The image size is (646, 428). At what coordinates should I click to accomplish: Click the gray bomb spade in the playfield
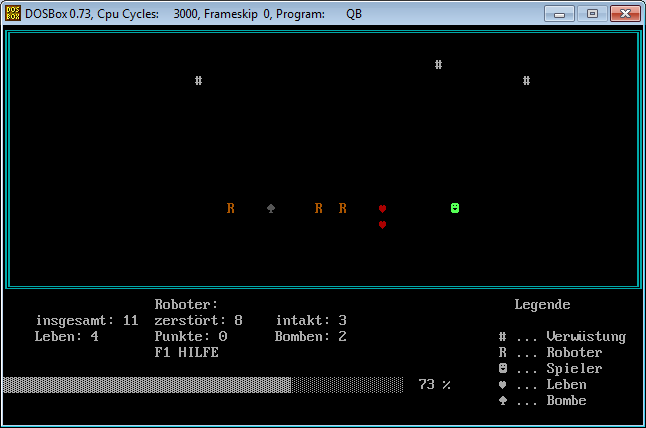tap(271, 208)
